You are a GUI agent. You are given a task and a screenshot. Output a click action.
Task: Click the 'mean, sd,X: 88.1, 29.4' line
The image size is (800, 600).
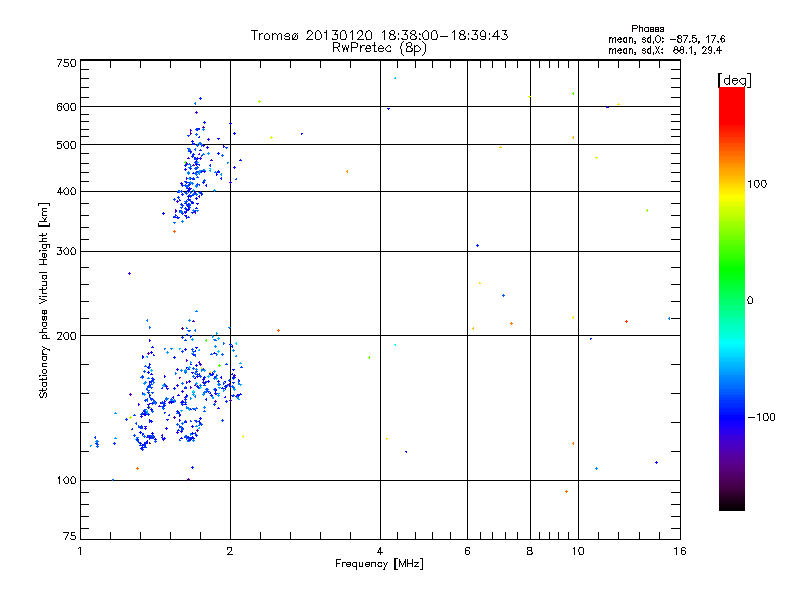coord(665,50)
